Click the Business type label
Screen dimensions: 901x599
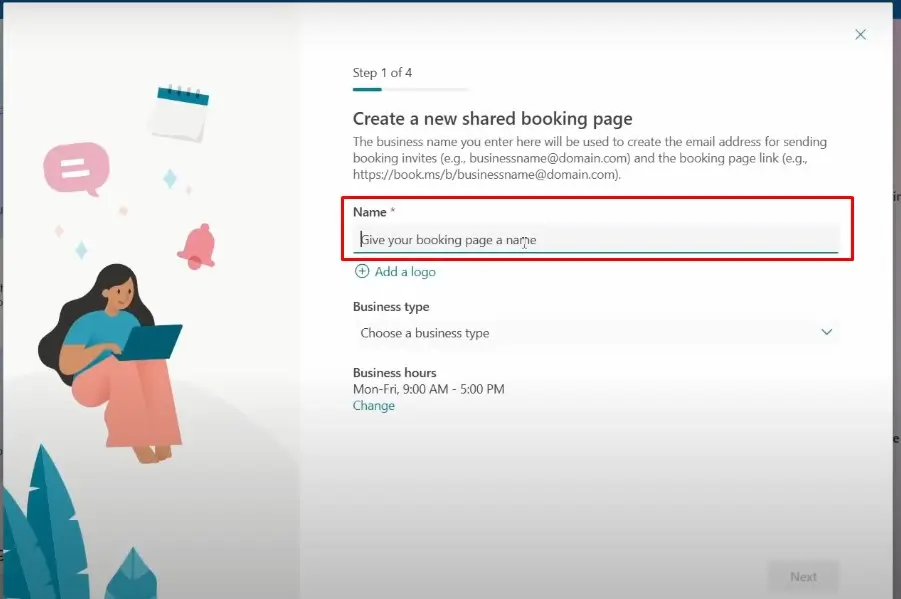[391, 307]
